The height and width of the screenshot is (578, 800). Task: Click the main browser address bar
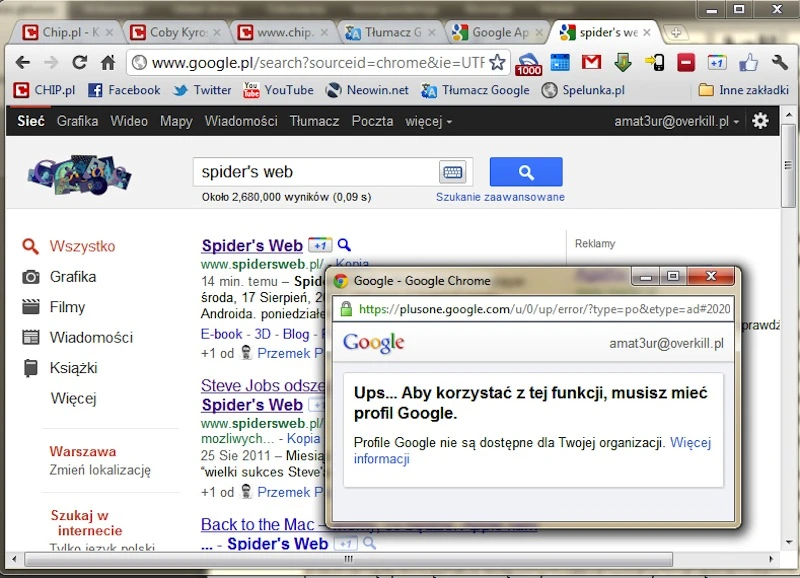point(316,63)
